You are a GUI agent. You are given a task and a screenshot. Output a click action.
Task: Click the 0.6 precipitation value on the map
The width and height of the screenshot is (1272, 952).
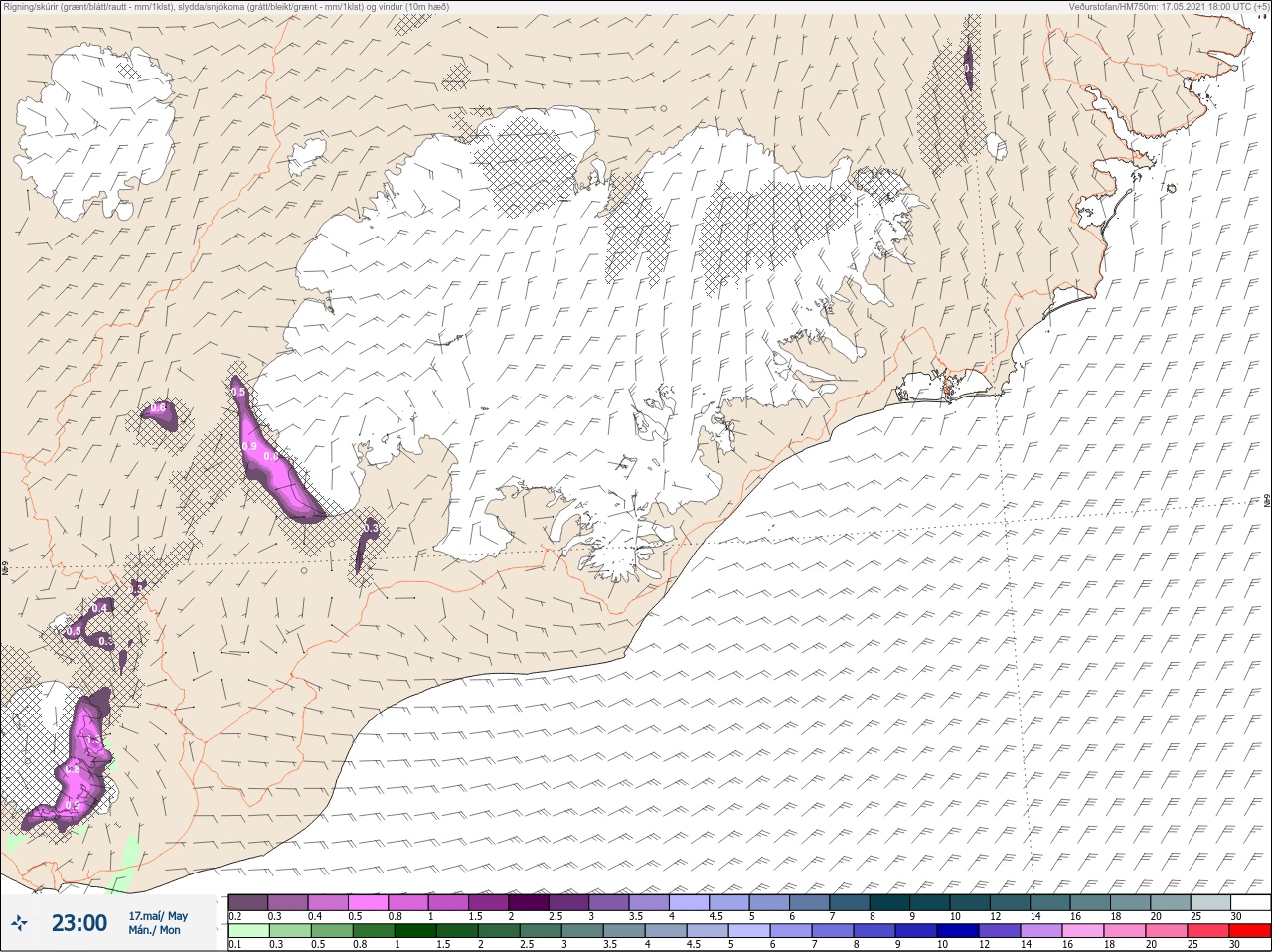pyautogui.click(x=157, y=409)
